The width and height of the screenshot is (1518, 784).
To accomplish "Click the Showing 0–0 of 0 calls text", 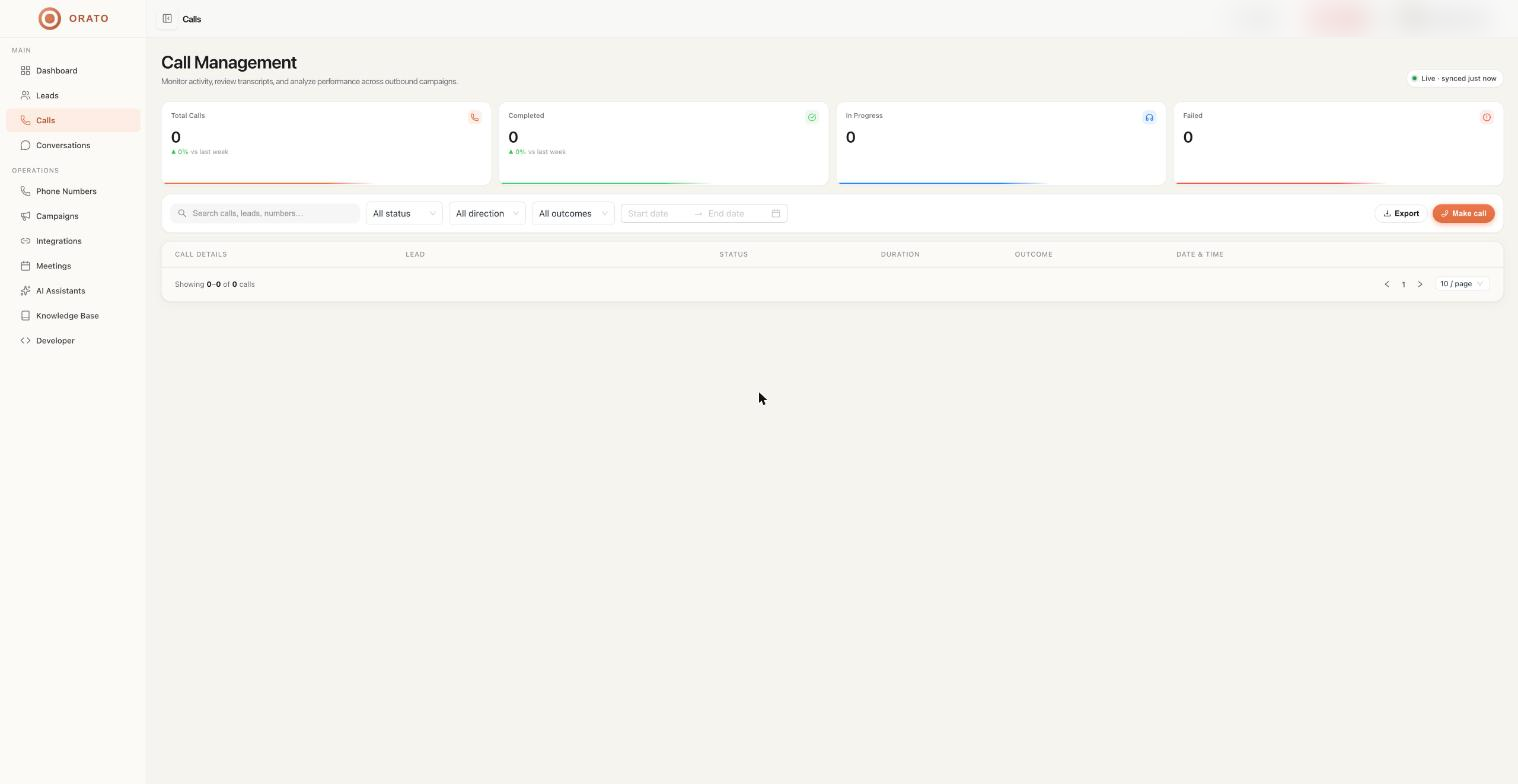I will pos(215,284).
